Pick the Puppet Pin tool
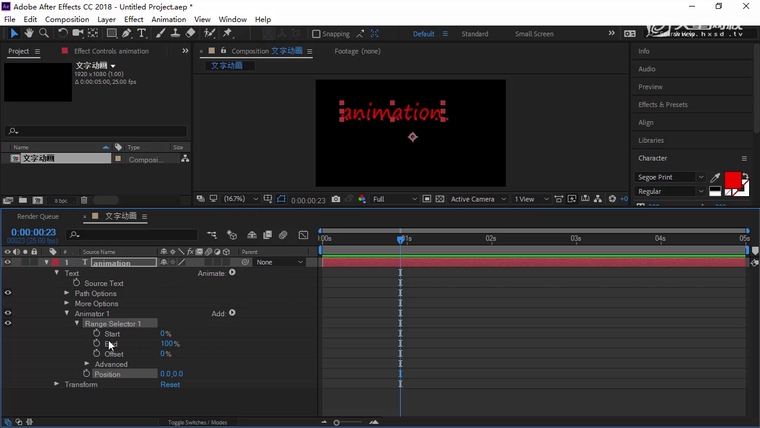Viewport: 760px width, 428px height. point(227,33)
